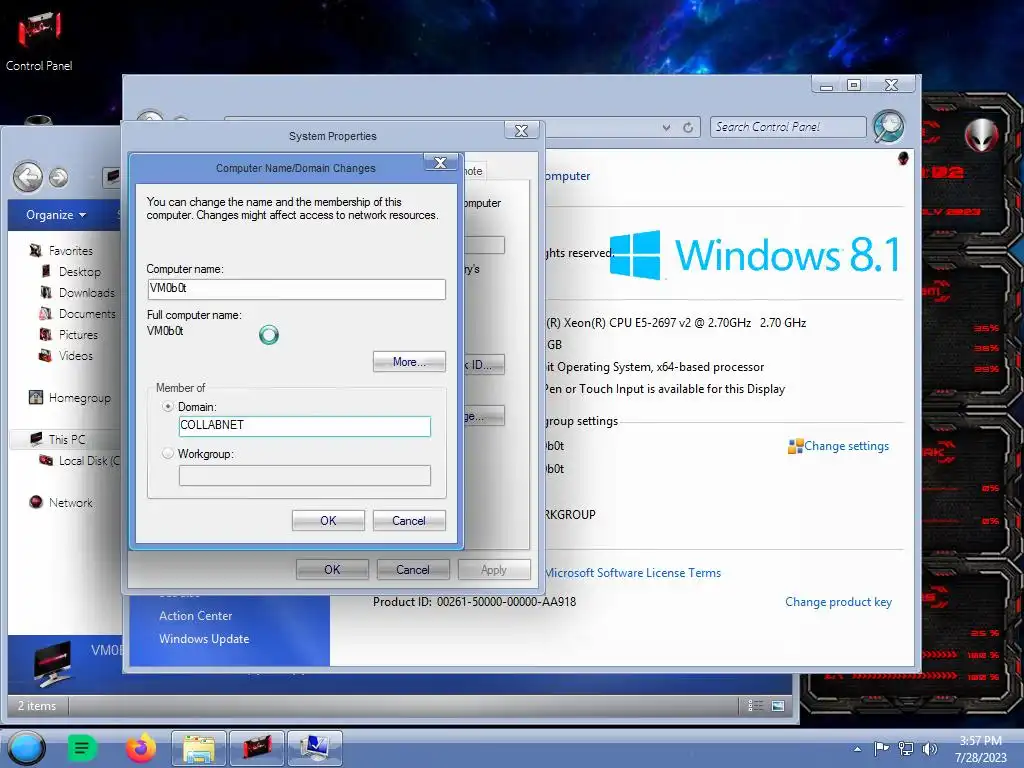
Task: Minimize the System control panel window
Action: tap(827, 85)
